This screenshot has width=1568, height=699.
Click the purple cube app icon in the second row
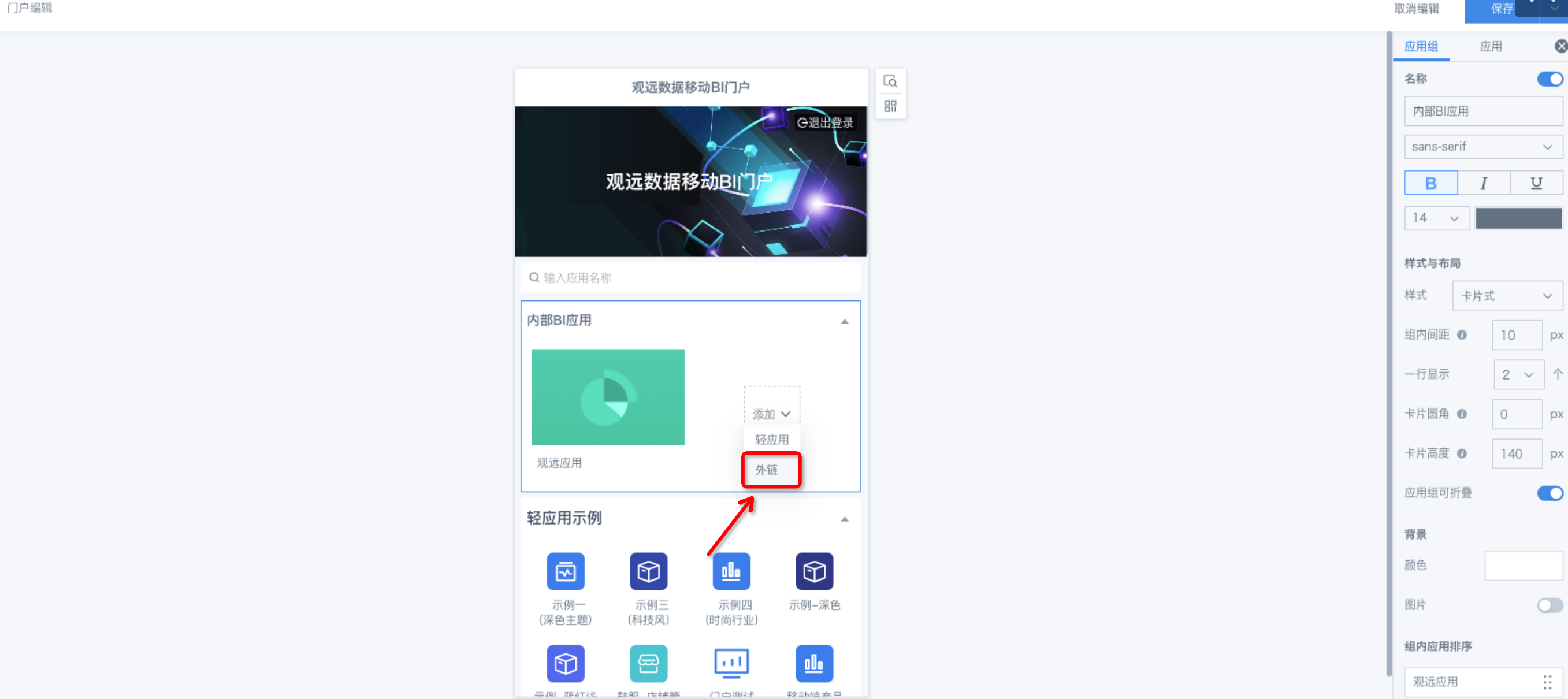pyautogui.click(x=566, y=663)
